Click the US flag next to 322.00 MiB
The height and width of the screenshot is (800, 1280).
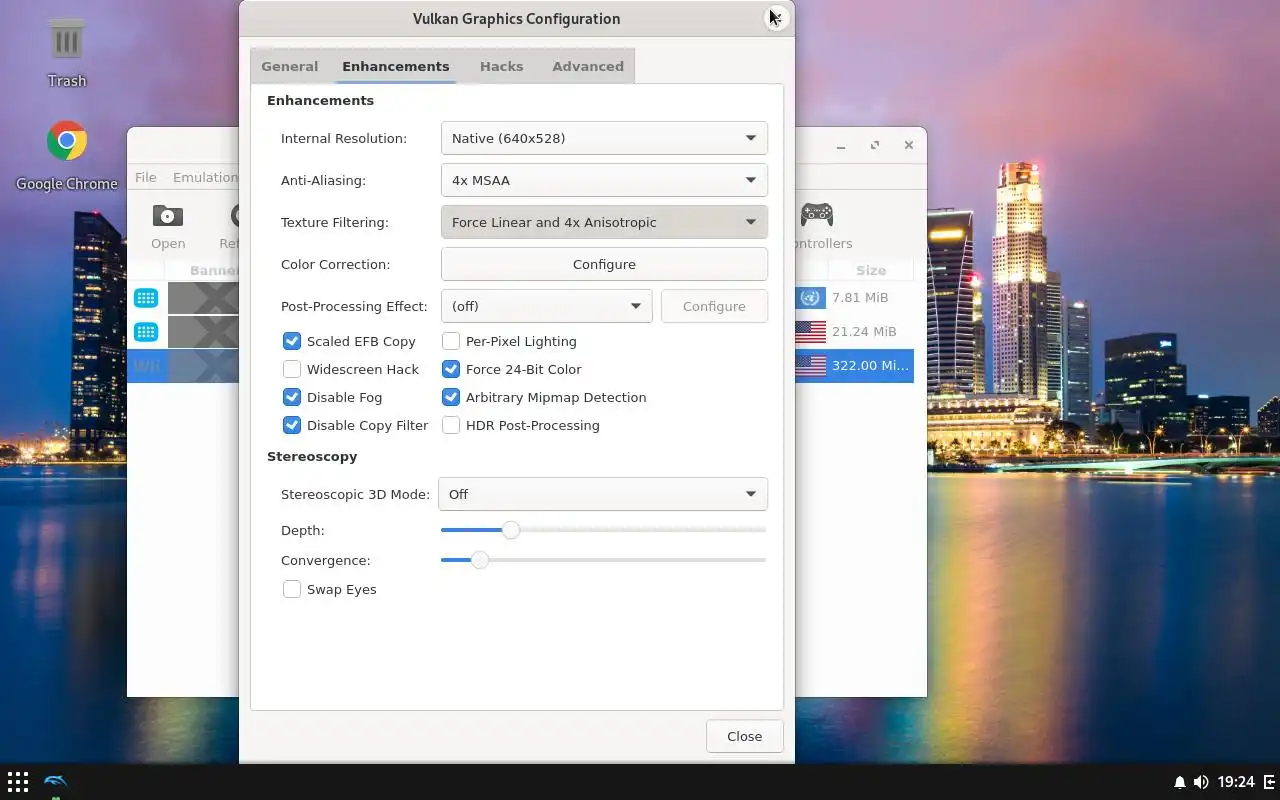click(811, 366)
